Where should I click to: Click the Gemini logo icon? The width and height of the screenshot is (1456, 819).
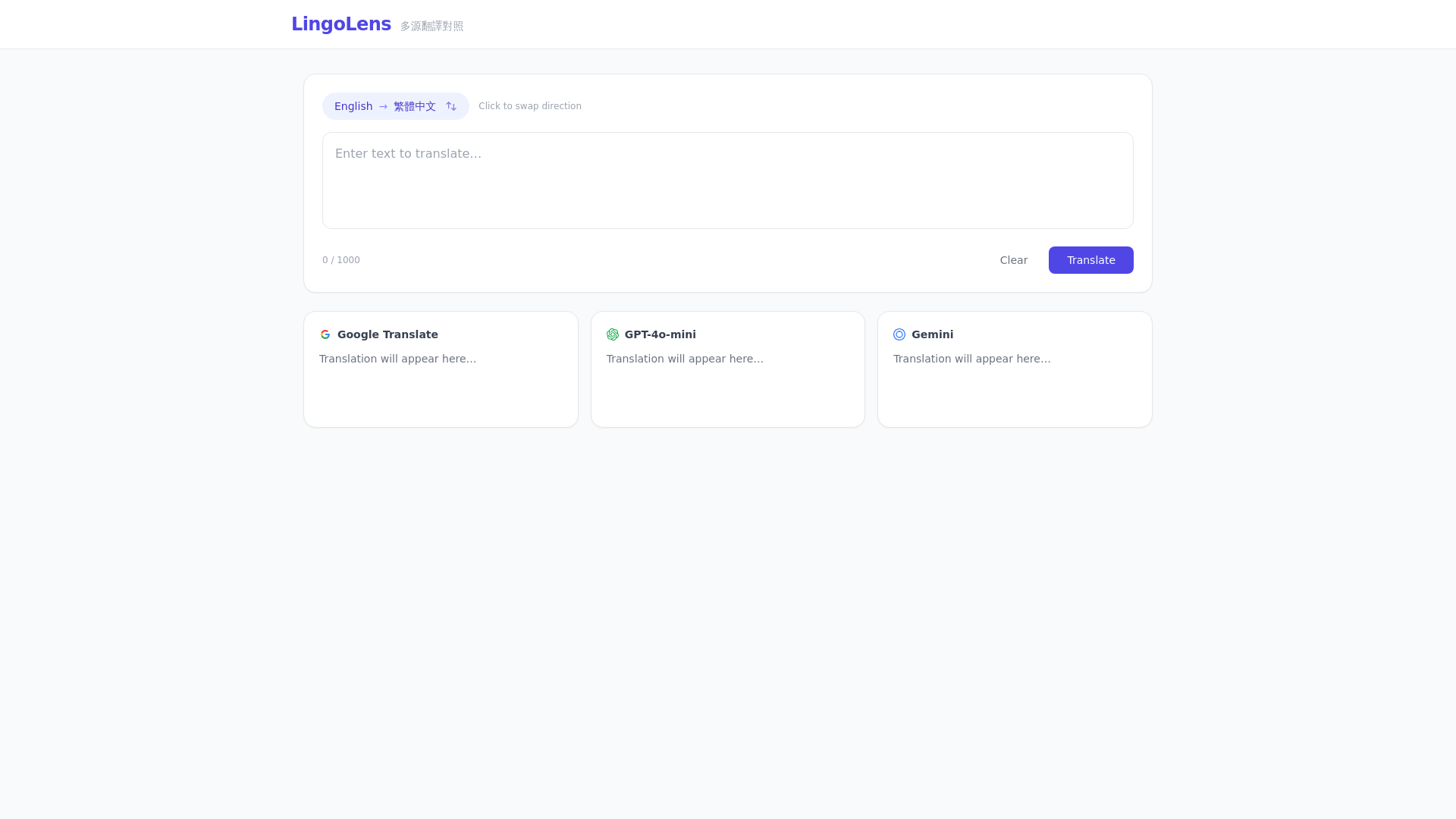click(899, 334)
